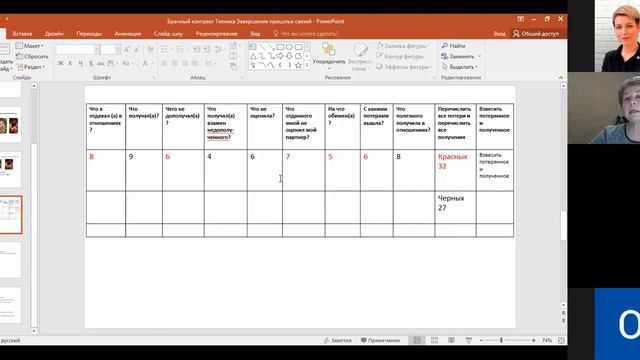Image resolution: width=640 pixels, height=360 pixels.
Task: Open the font name combo box
Action: tap(78, 49)
